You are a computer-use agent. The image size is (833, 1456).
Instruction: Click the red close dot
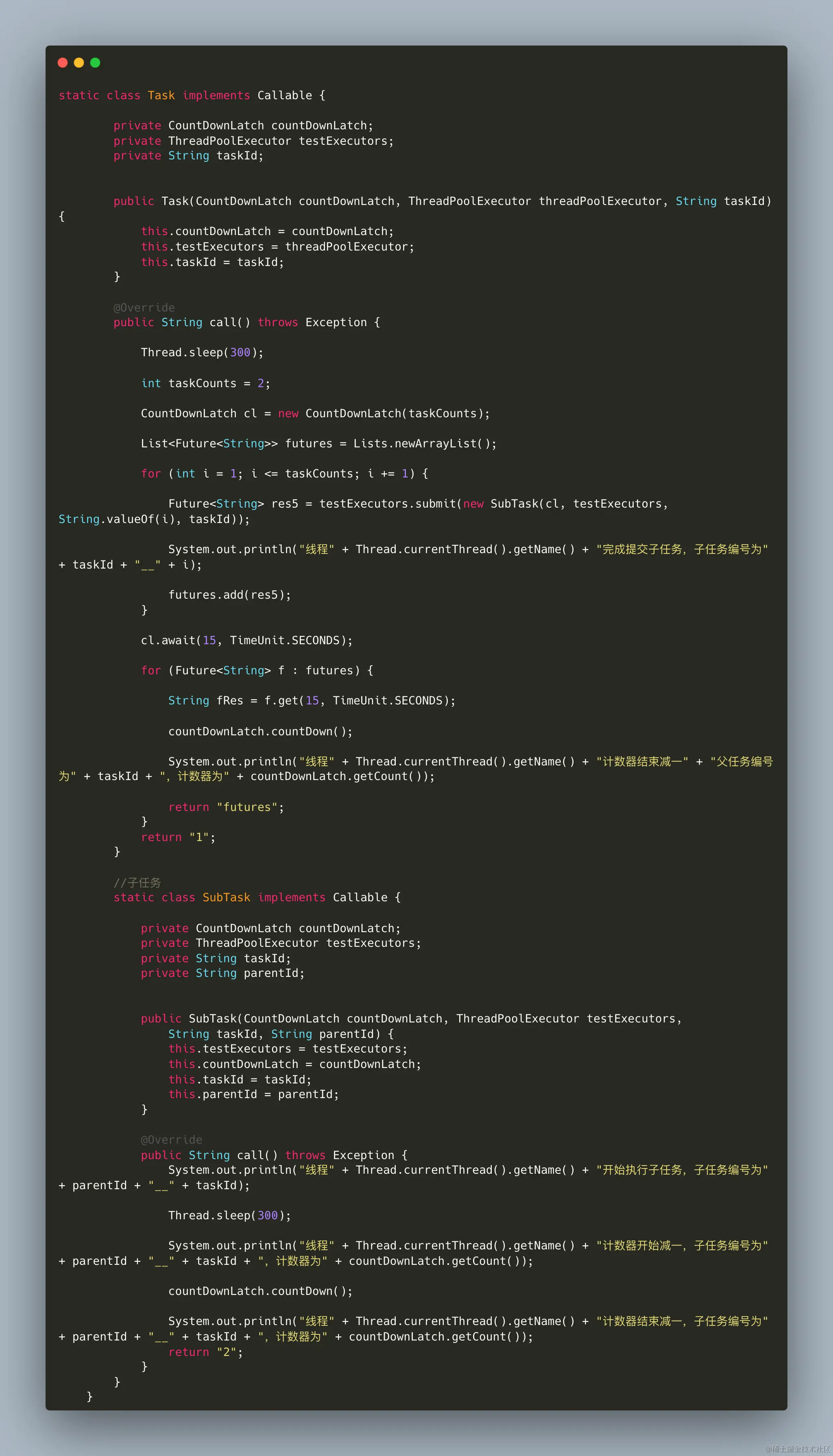pyautogui.click(x=63, y=63)
